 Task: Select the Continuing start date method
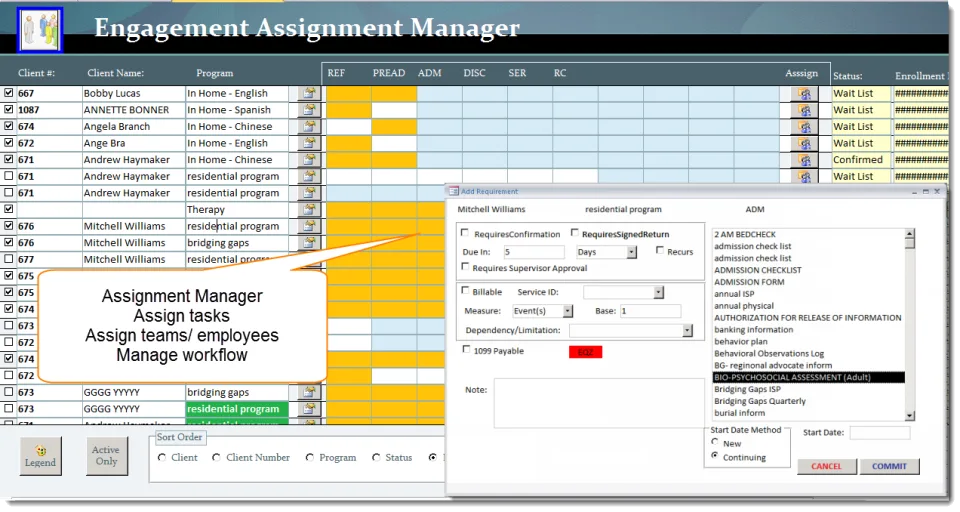coord(715,456)
